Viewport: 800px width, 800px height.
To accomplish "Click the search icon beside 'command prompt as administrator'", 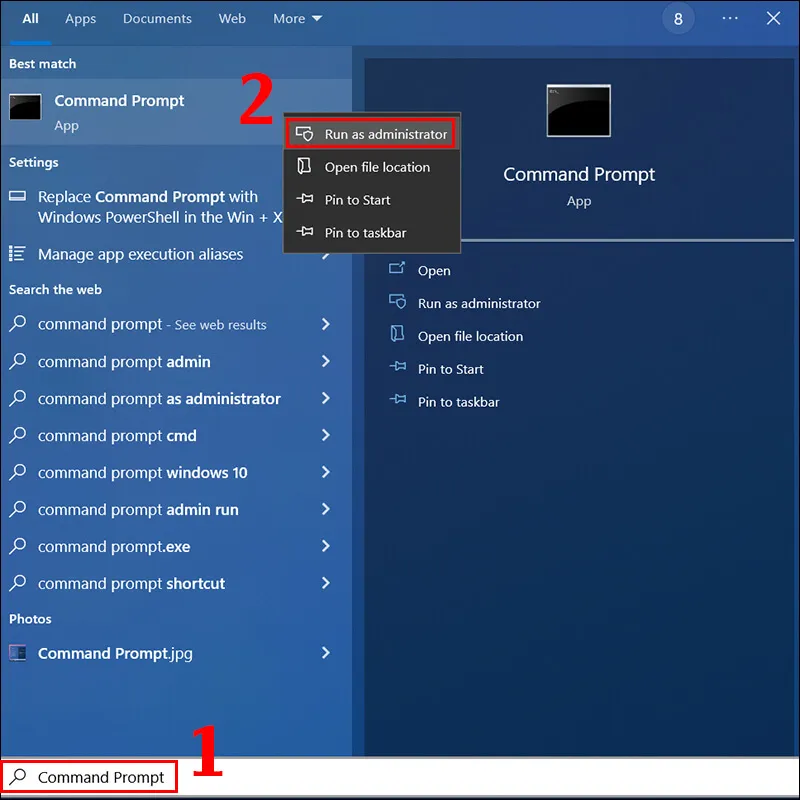I will pos(17,397).
